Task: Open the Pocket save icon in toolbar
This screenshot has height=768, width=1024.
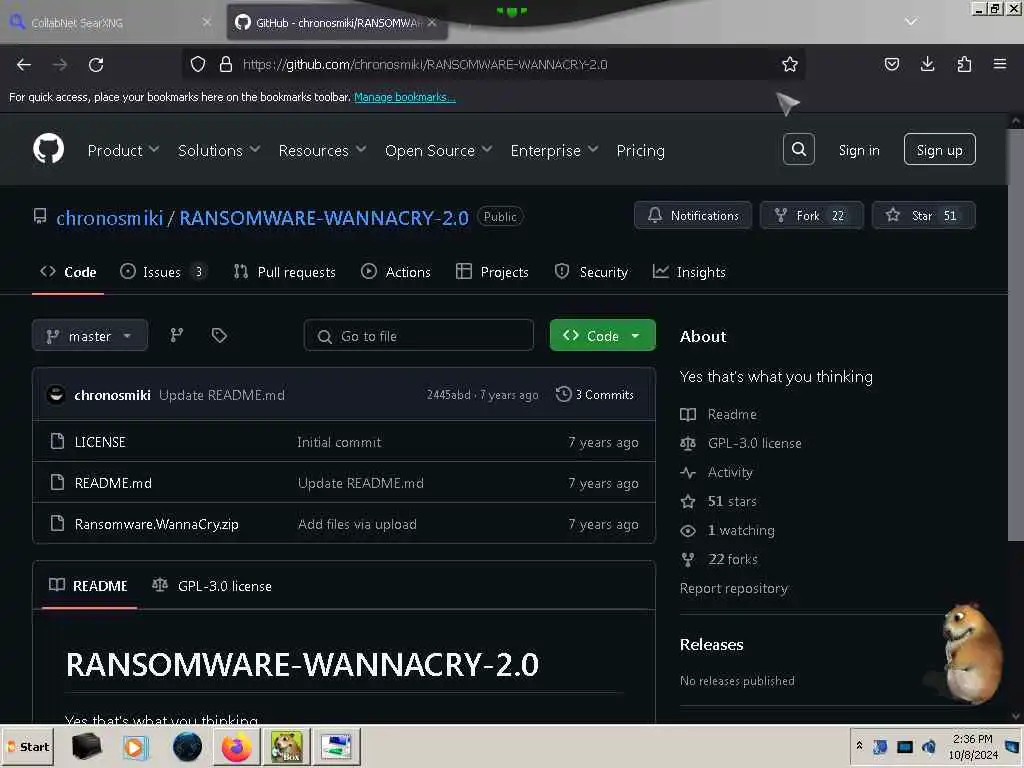Action: tap(891, 64)
